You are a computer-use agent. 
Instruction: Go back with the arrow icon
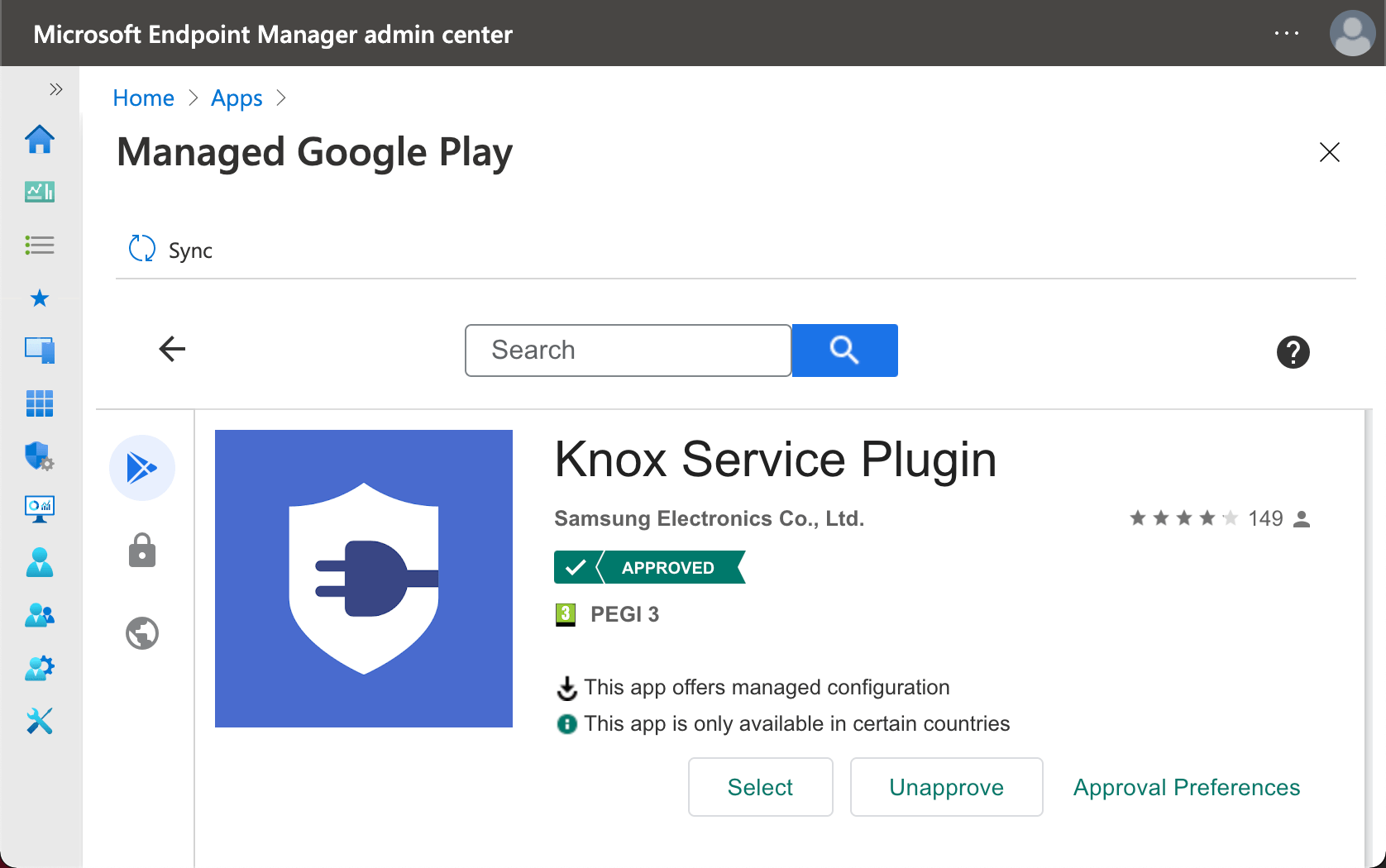(172, 349)
